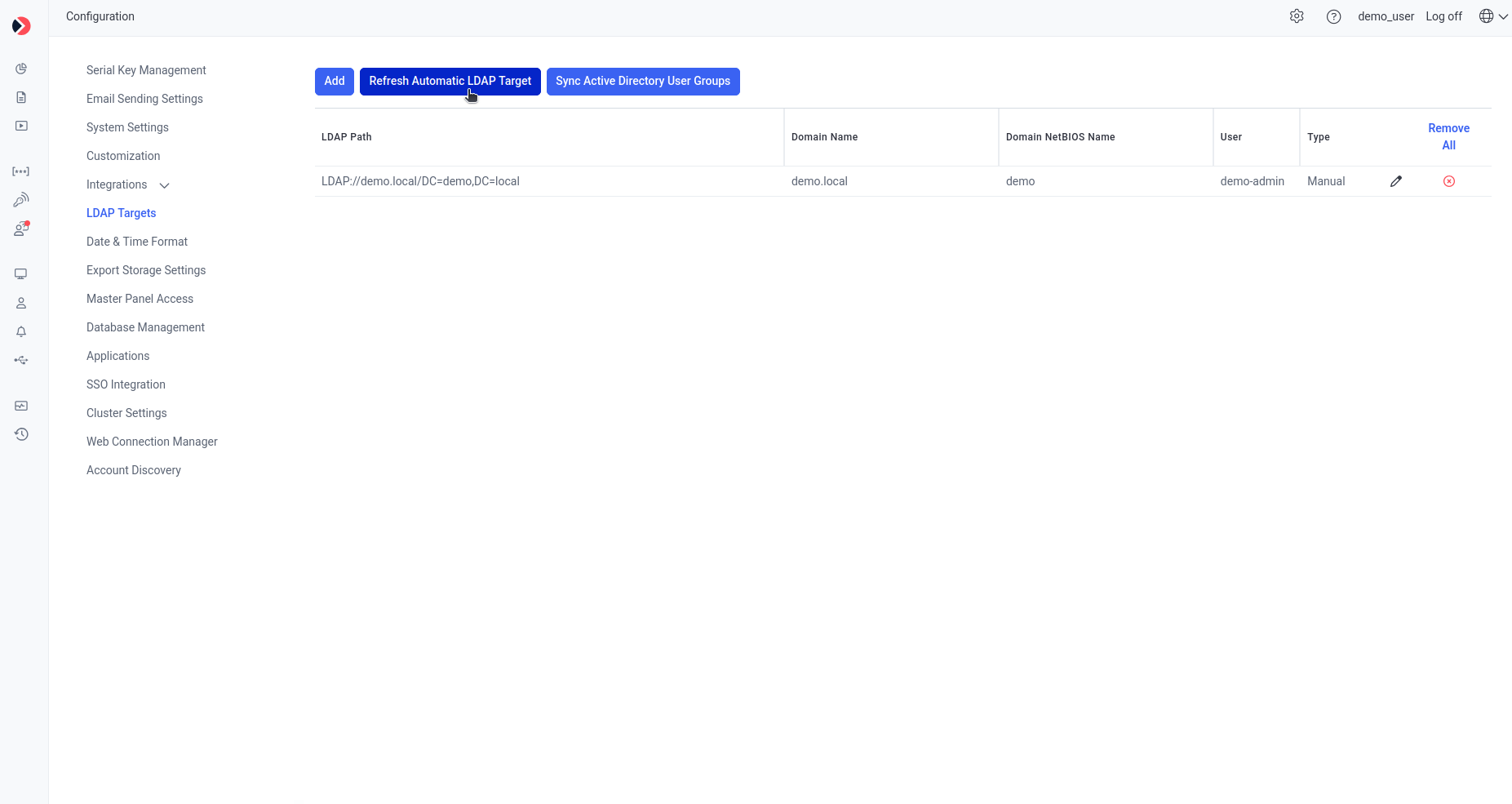Image resolution: width=1512 pixels, height=804 pixels.
Task: Open the help question mark icon
Action: point(1333,16)
